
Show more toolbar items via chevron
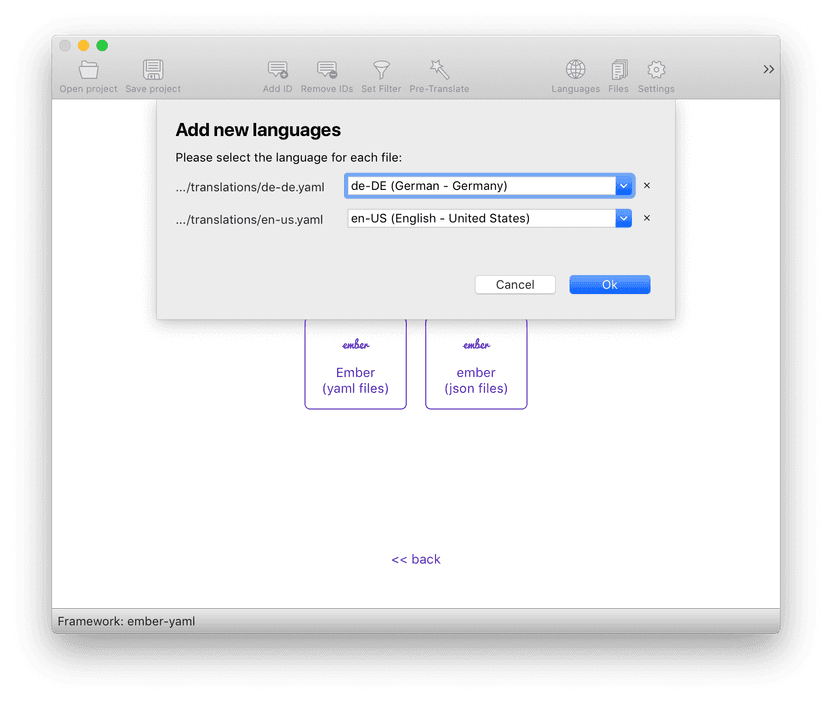point(768,69)
